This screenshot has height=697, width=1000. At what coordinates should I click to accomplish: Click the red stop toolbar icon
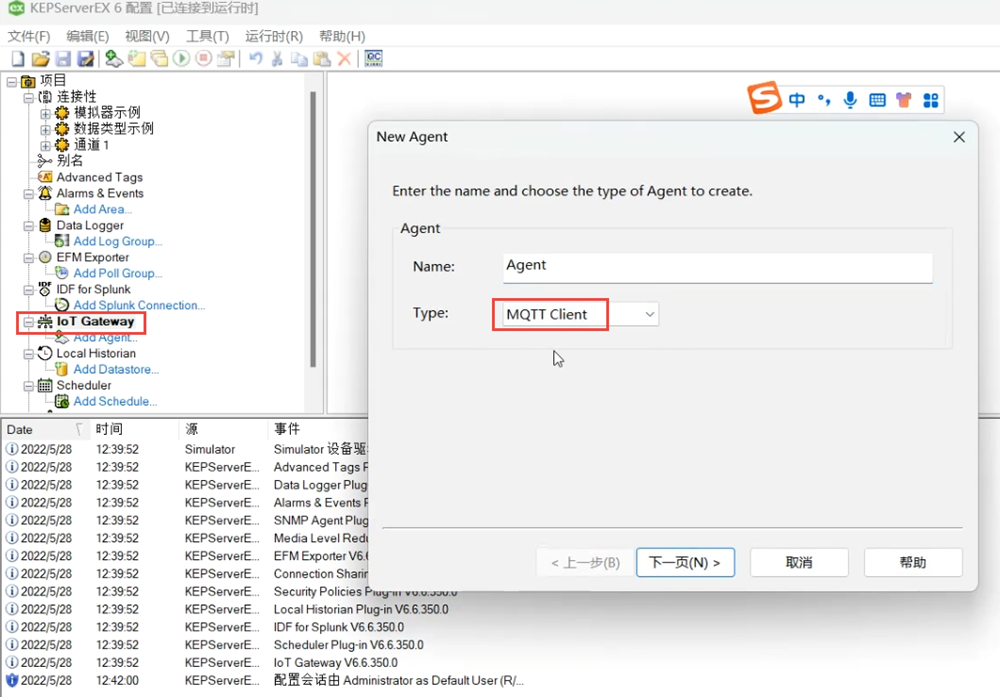[203, 59]
